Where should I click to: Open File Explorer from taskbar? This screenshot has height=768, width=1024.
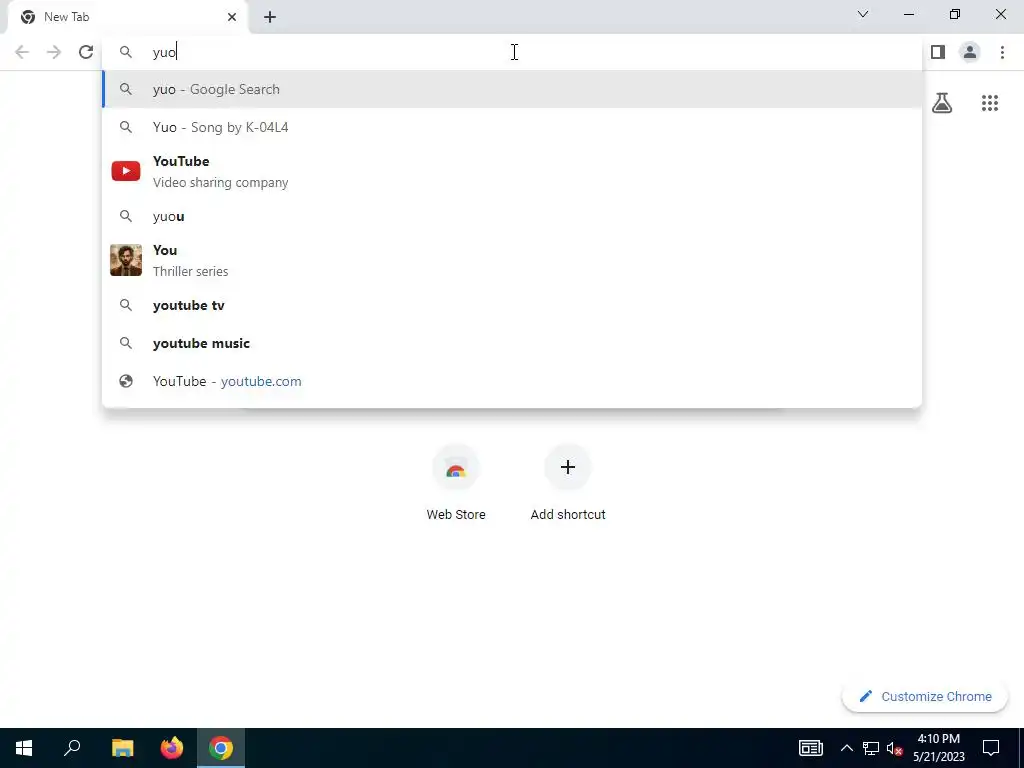pos(122,748)
